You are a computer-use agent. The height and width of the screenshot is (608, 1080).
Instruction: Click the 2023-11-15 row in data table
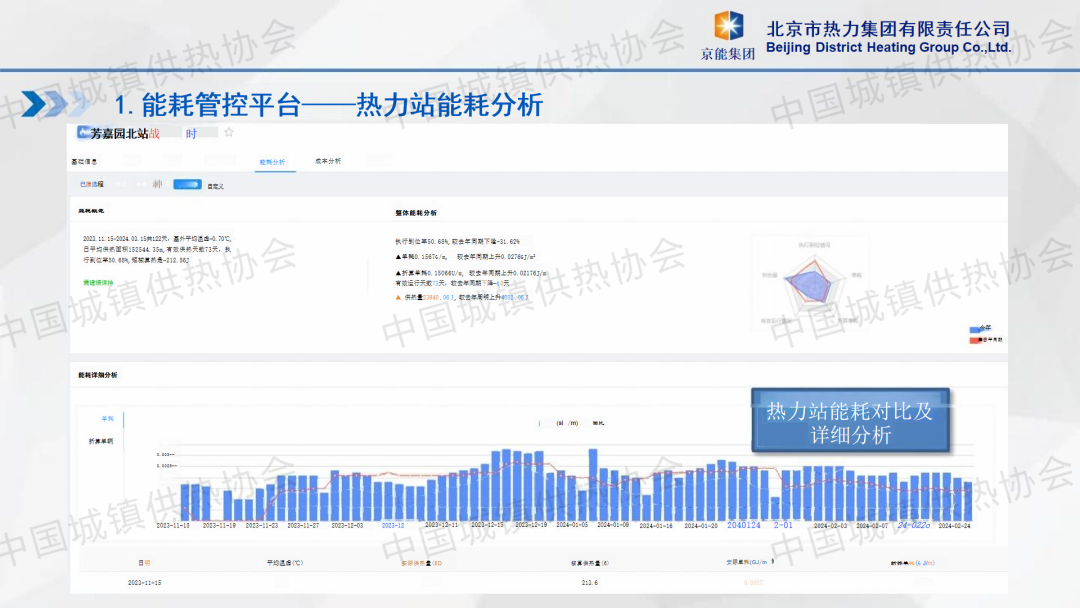144,581
